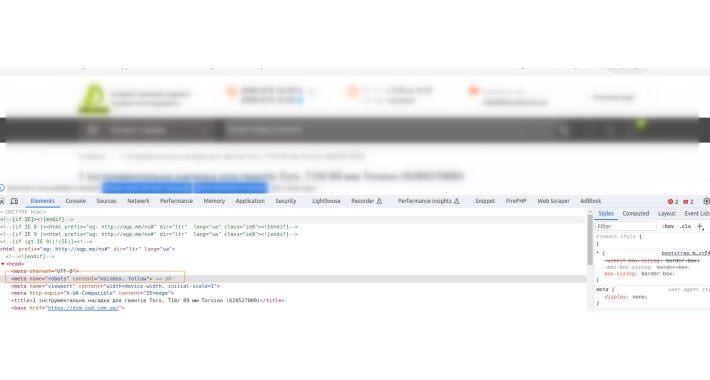Screen dimensions: 710x380
Task: Toggle the .cls classes button
Action: 685,226
